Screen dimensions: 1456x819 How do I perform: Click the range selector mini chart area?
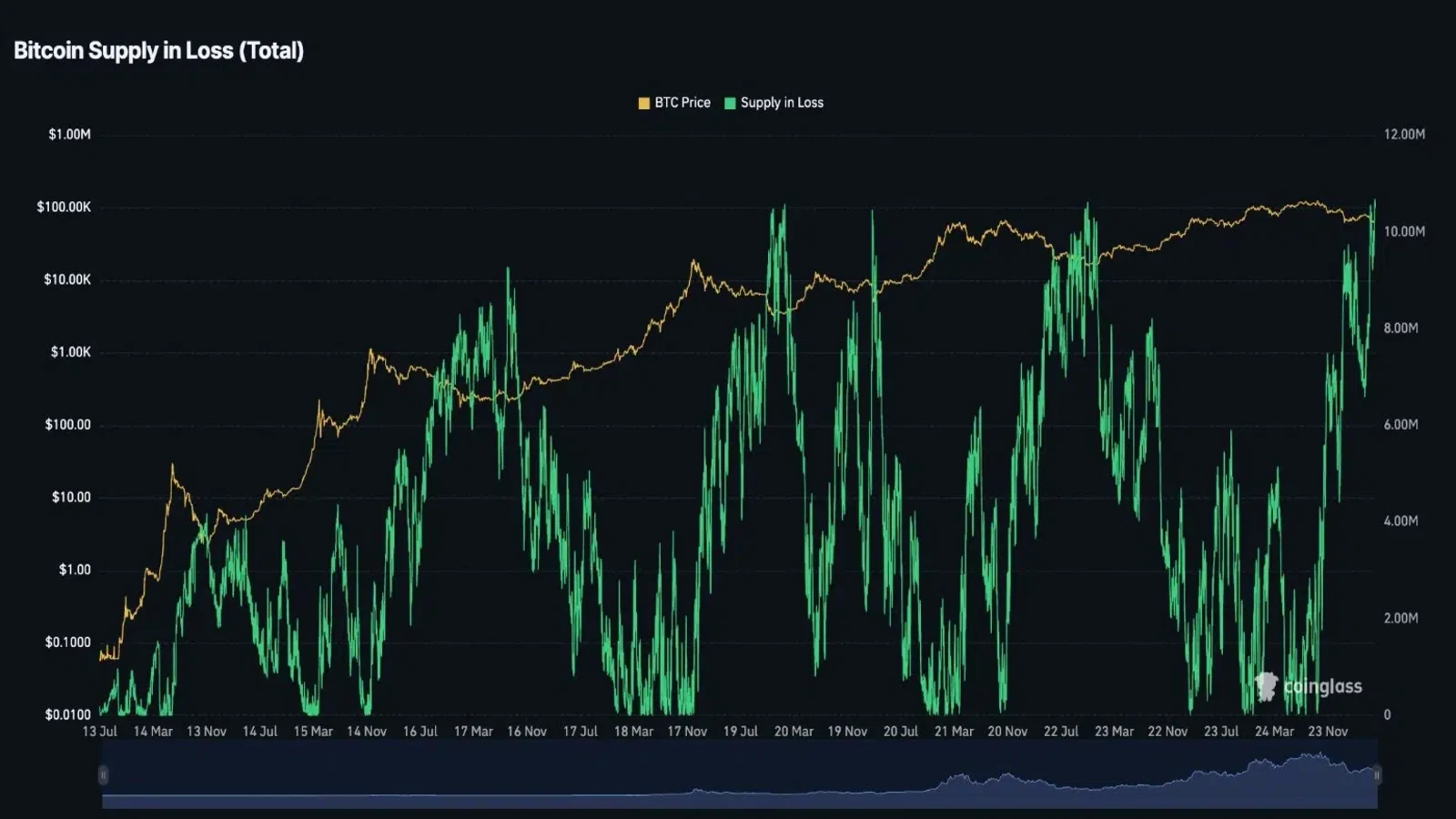[x=740, y=774]
